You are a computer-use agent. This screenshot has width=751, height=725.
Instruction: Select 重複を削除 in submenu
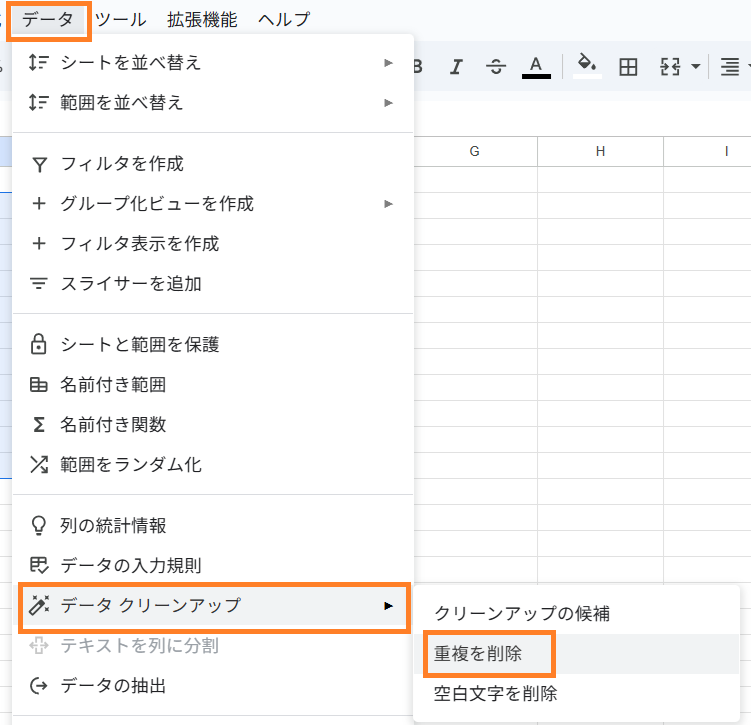coord(577,654)
